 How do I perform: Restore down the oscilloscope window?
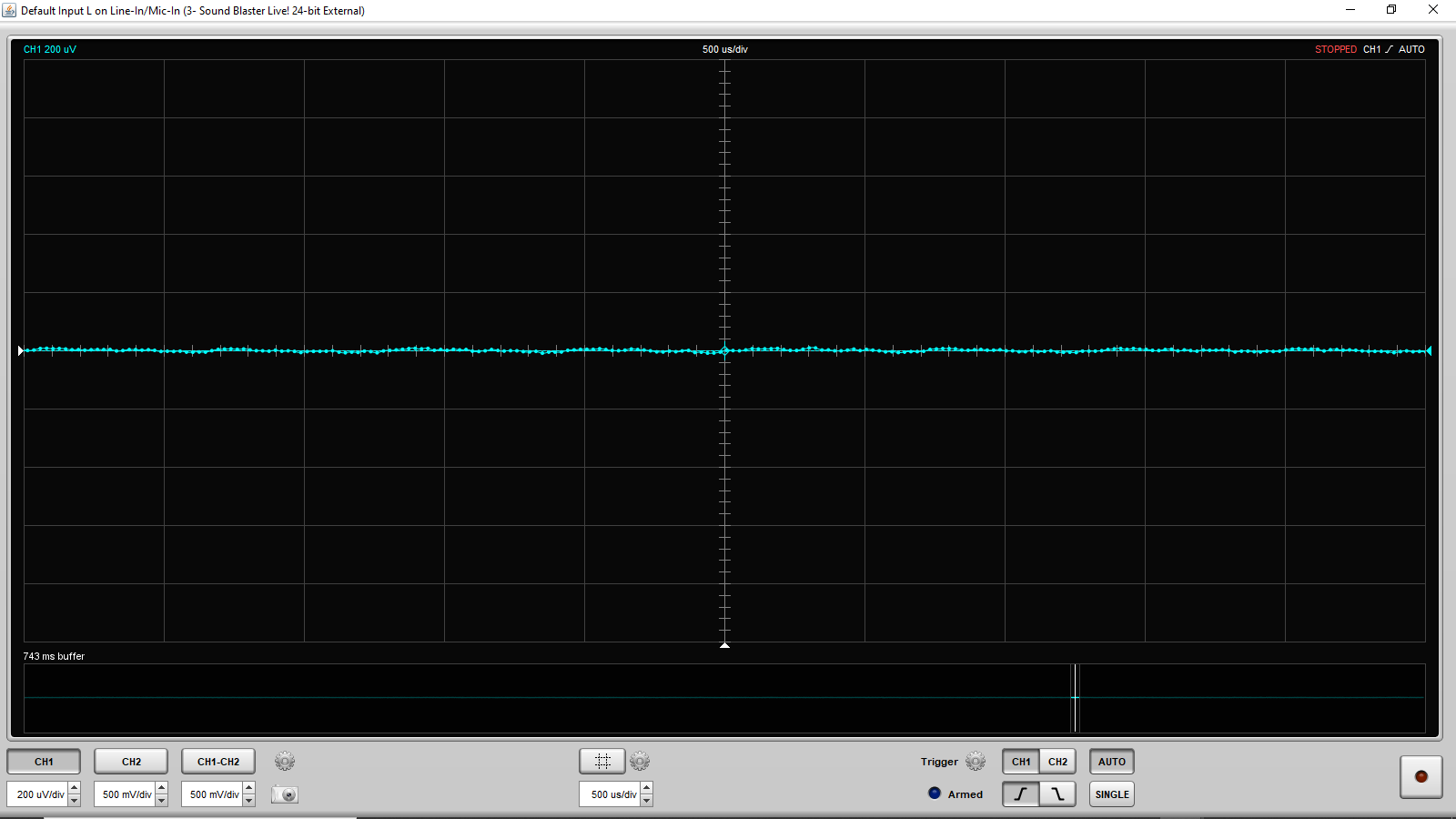pos(1391,10)
